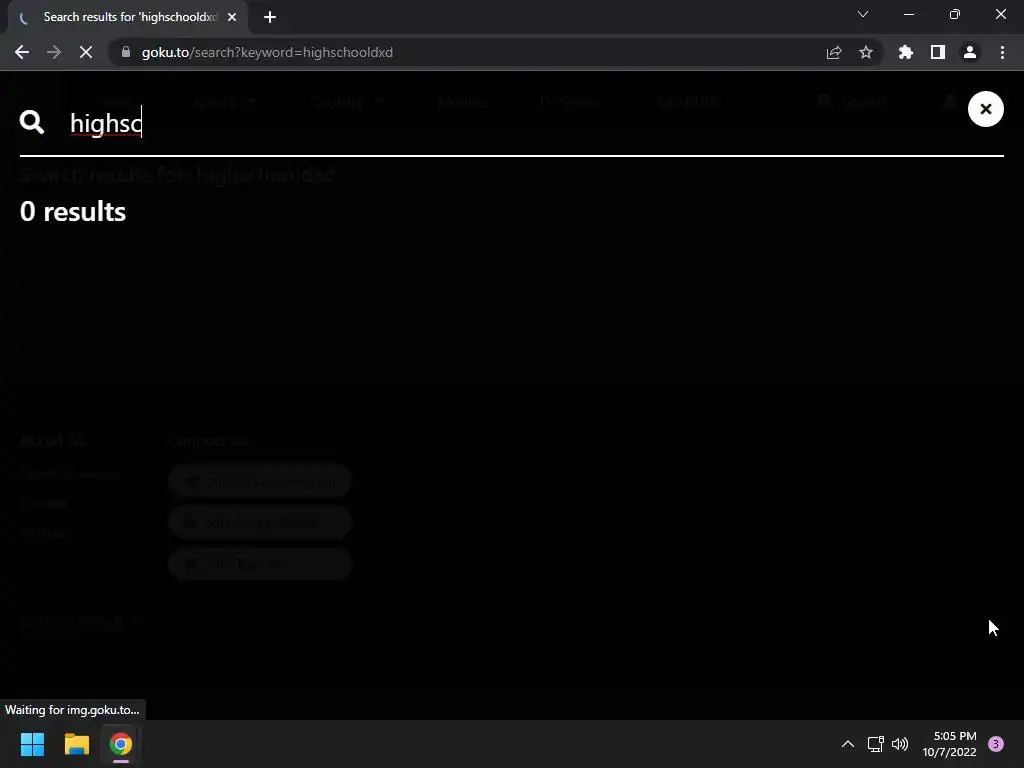
Task: Restore down the Chrome window
Action: 955,14
